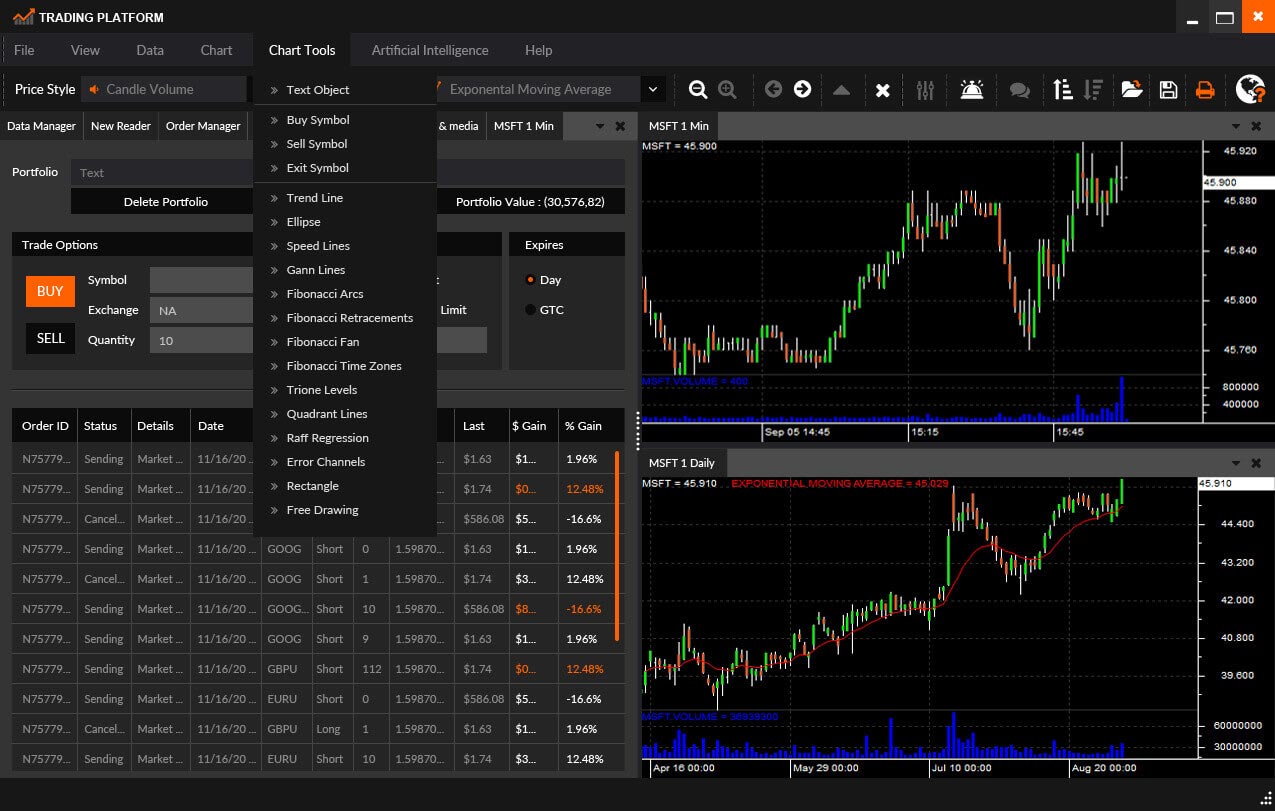Open the chat bubbles icon
The width and height of the screenshot is (1275, 811).
(x=1019, y=90)
